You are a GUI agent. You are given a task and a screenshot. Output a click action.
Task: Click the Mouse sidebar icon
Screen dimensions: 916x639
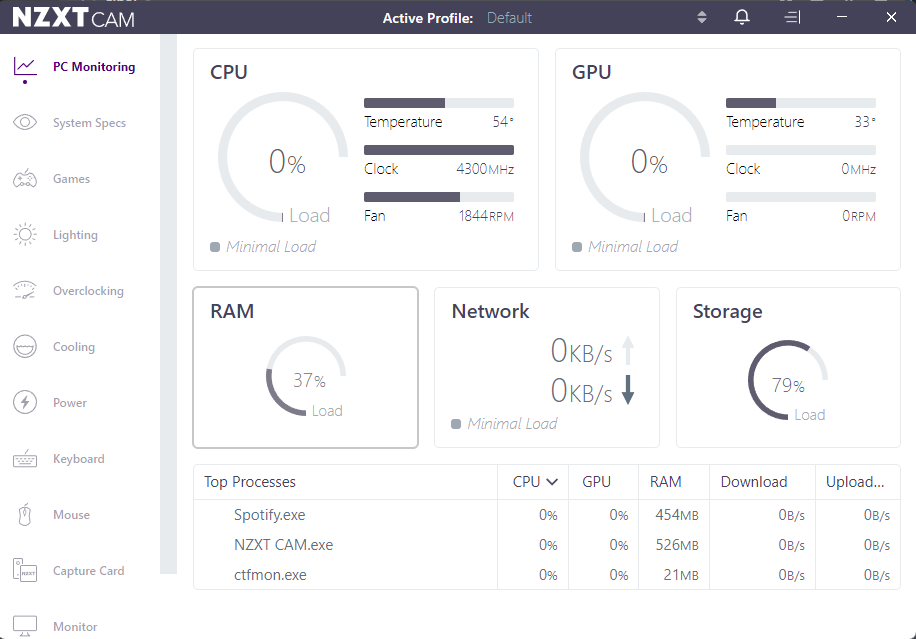(x=25, y=515)
